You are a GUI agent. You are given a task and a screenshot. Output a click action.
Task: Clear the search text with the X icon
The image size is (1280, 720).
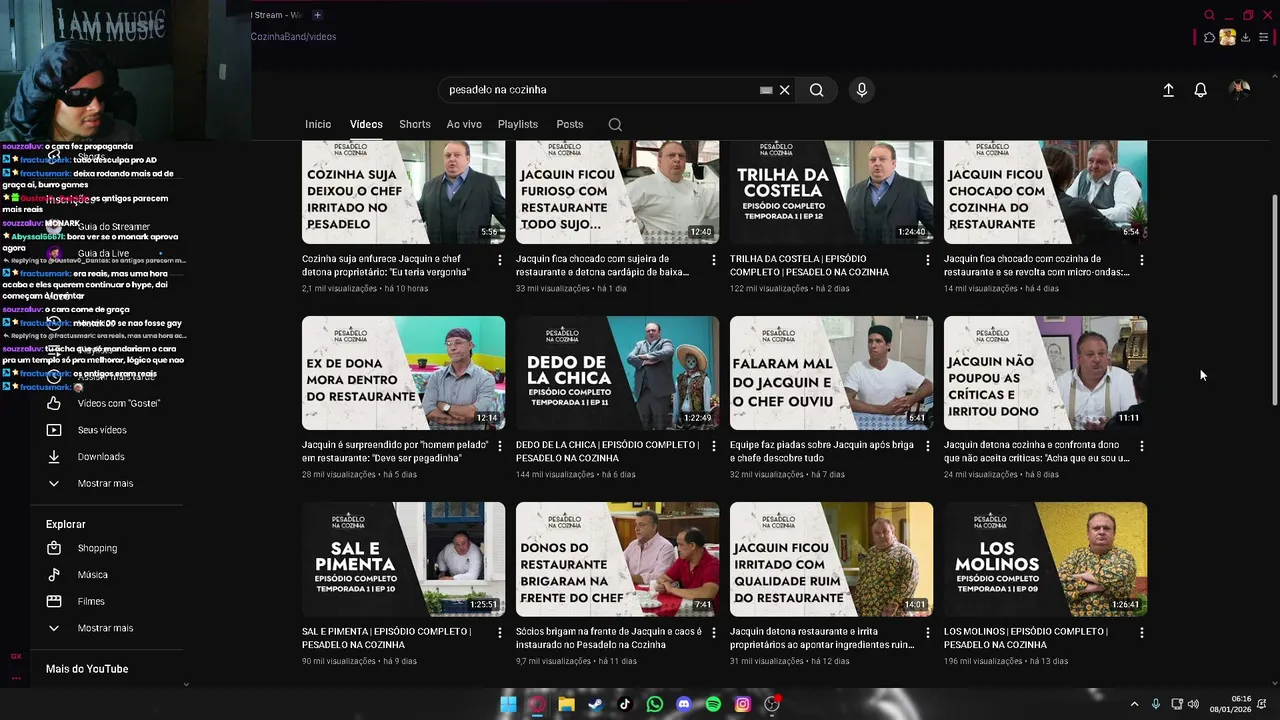coord(785,90)
